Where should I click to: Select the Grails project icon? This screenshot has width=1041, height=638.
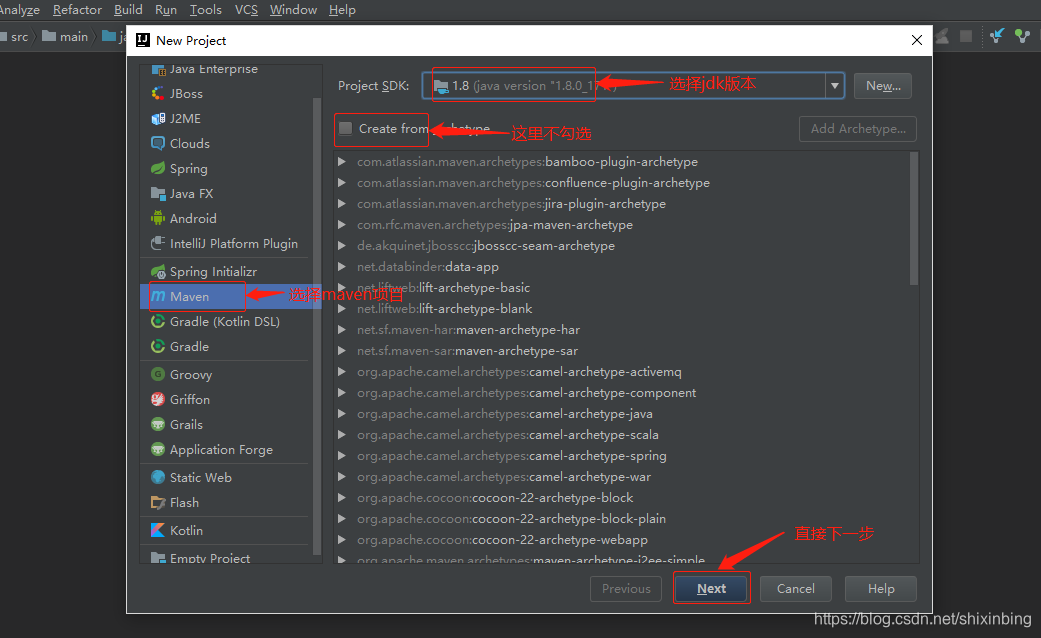158,424
